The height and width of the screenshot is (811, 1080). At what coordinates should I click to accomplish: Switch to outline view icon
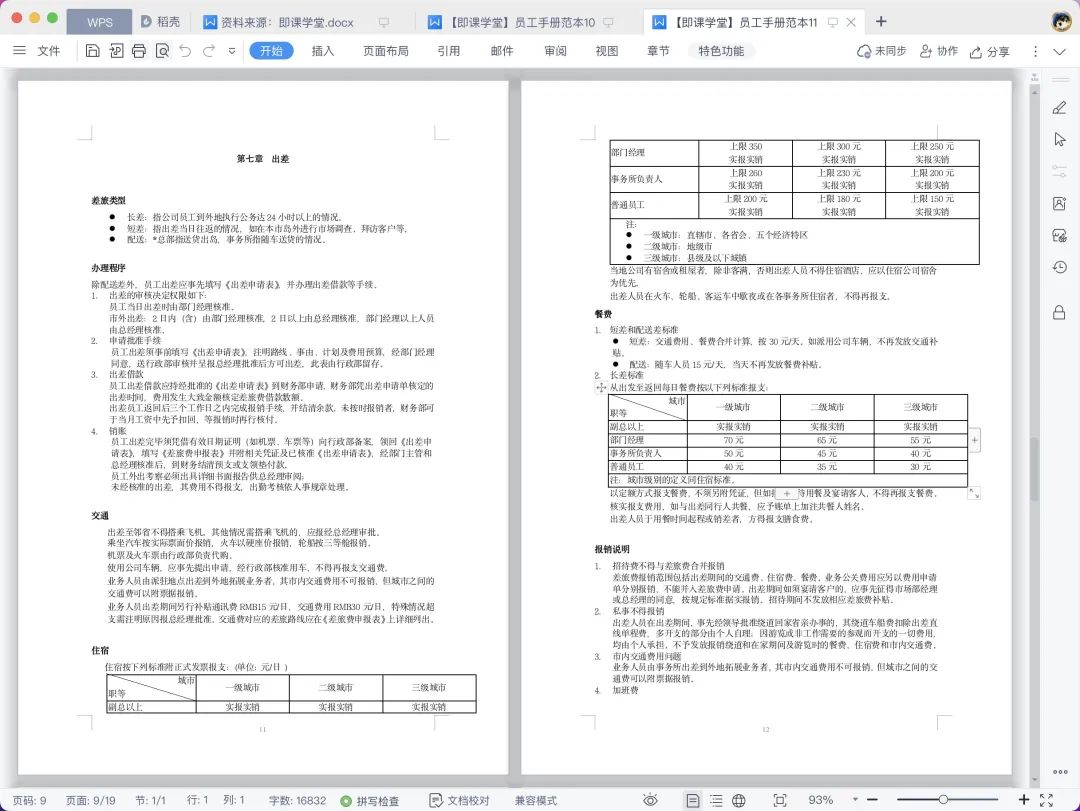point(716,800)
